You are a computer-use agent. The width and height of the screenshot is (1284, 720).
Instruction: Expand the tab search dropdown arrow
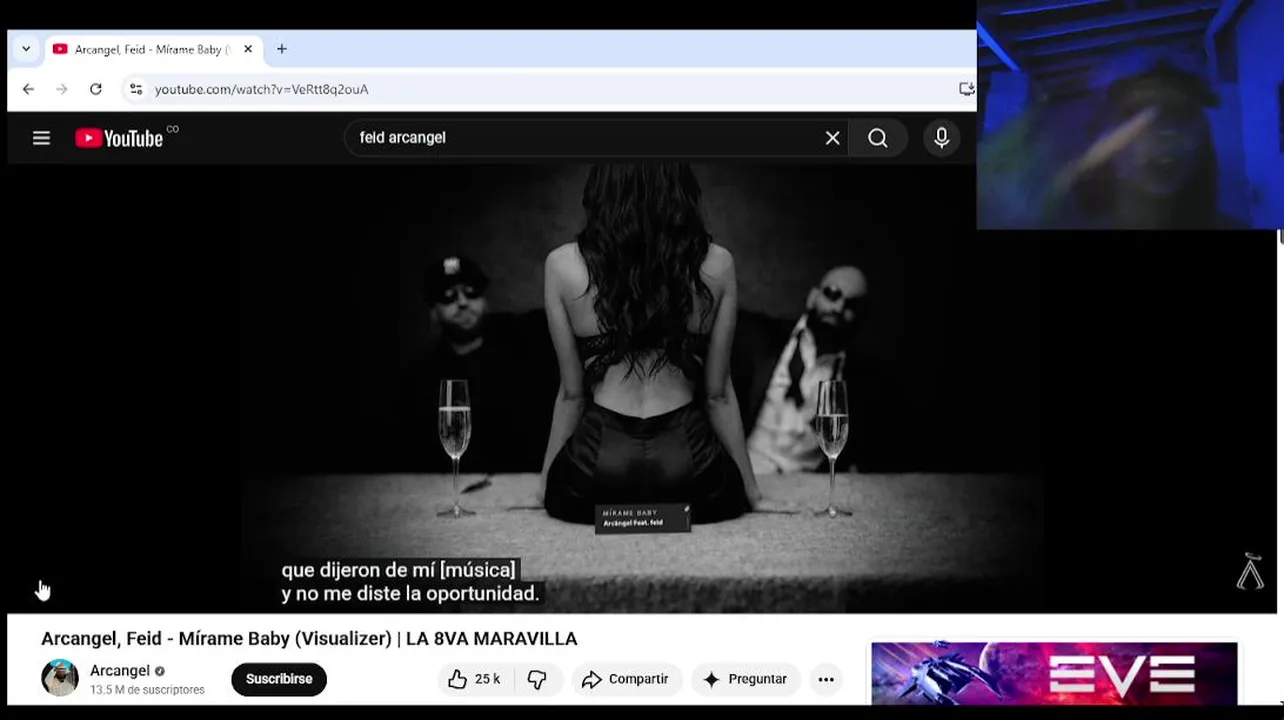tap(26, 49)
